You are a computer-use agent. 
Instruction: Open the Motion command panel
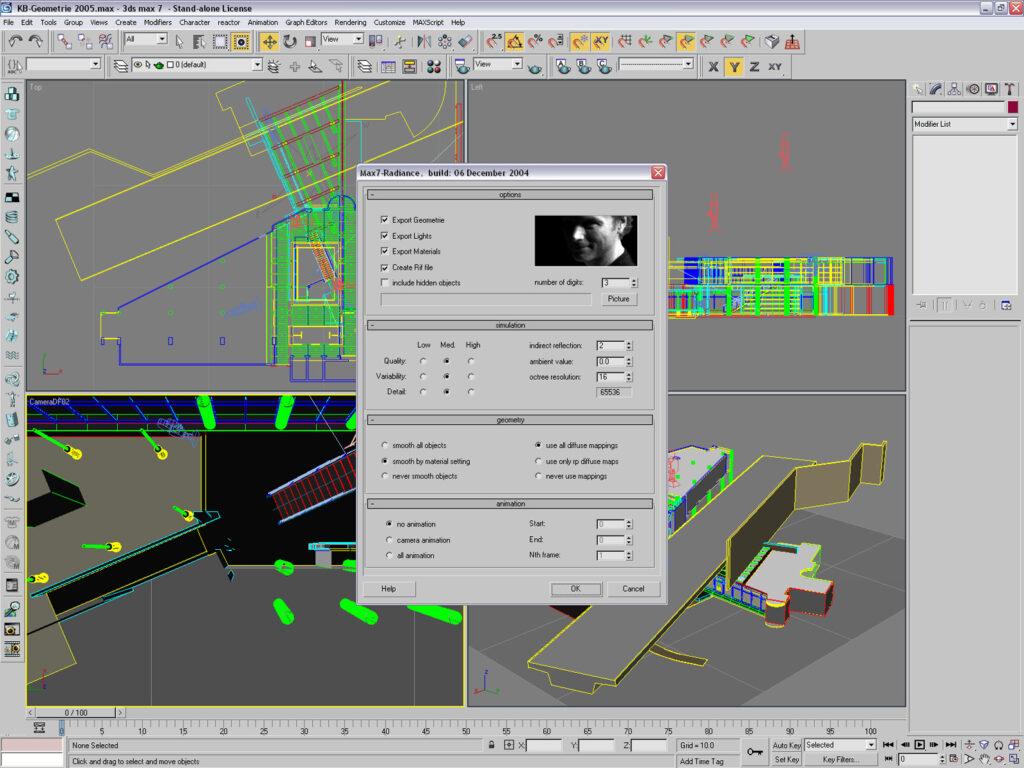pyautogui.click(x=972, y=88)
